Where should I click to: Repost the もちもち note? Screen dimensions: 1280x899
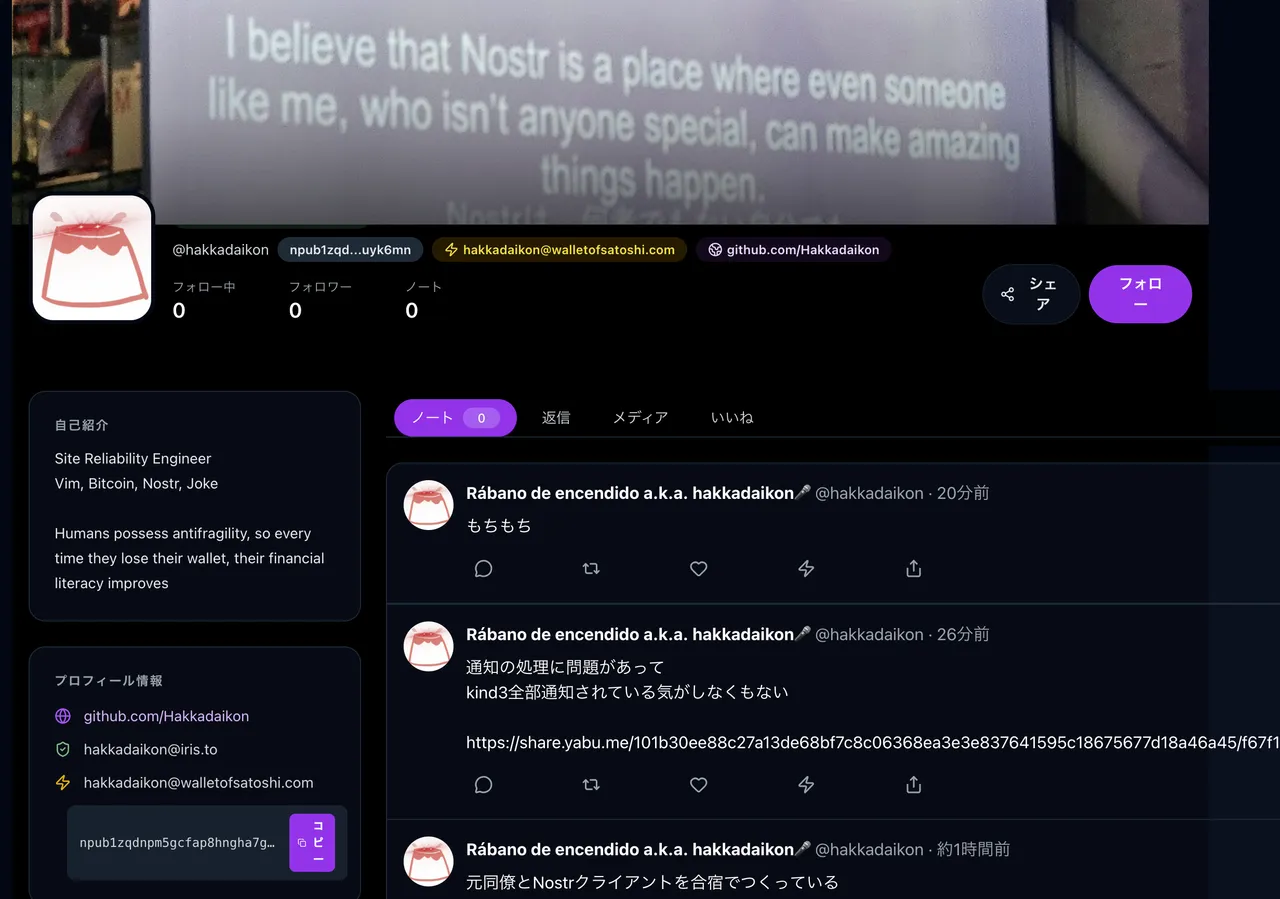click(x=591, y=568)
